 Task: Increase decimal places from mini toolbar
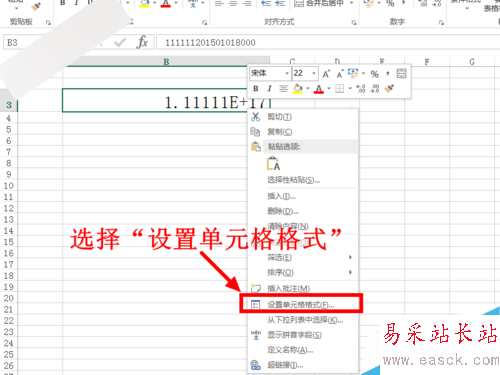(361, 89)
